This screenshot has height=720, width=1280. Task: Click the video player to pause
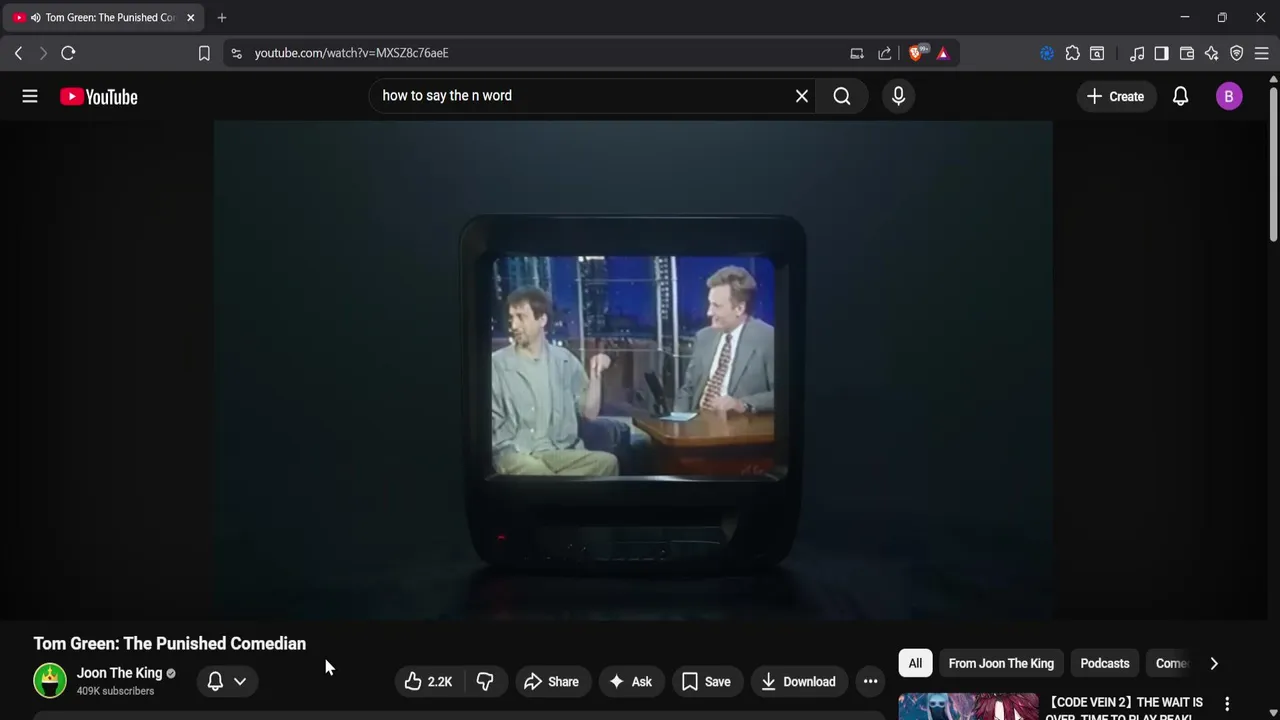pyautogui.click(x=633, y=370)
